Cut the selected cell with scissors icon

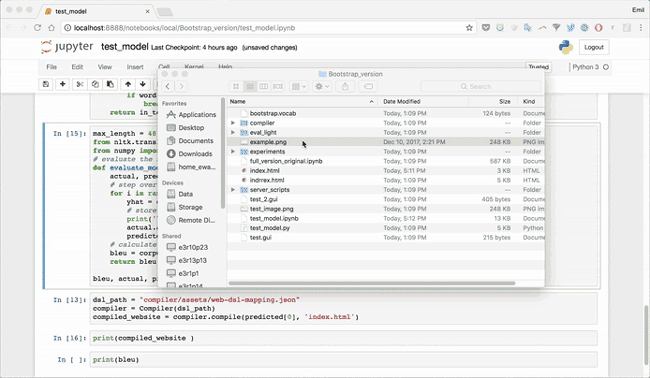point(80,84)
